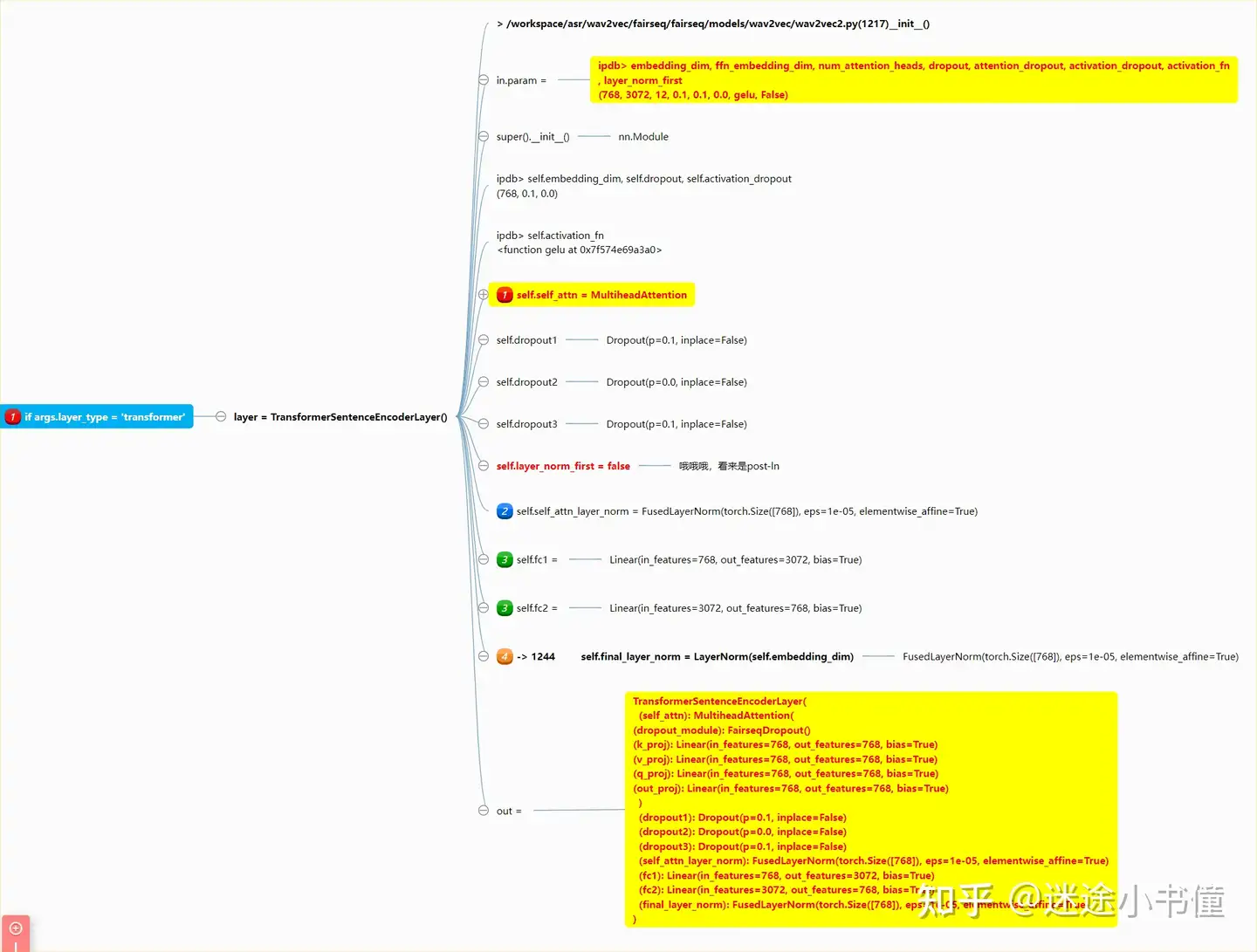Collapse the -> 1244 final_layer_norm branch
The height and width of the screenshot is (952, 1257).
[x=484, y=656]
